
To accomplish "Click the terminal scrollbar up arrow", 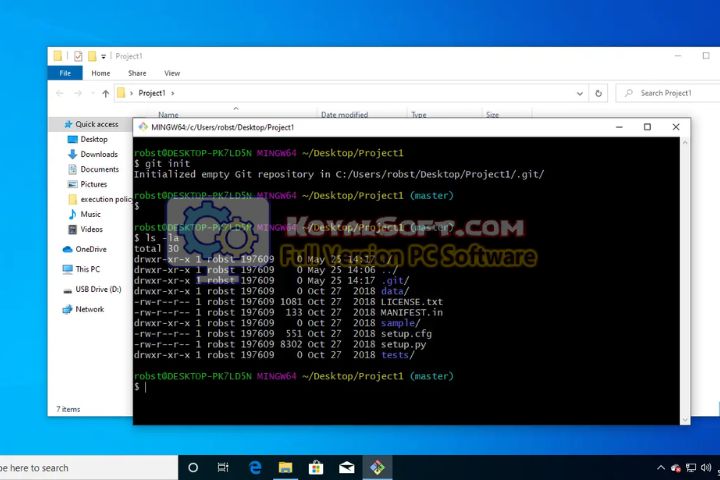I will click(x=685, y=142).
